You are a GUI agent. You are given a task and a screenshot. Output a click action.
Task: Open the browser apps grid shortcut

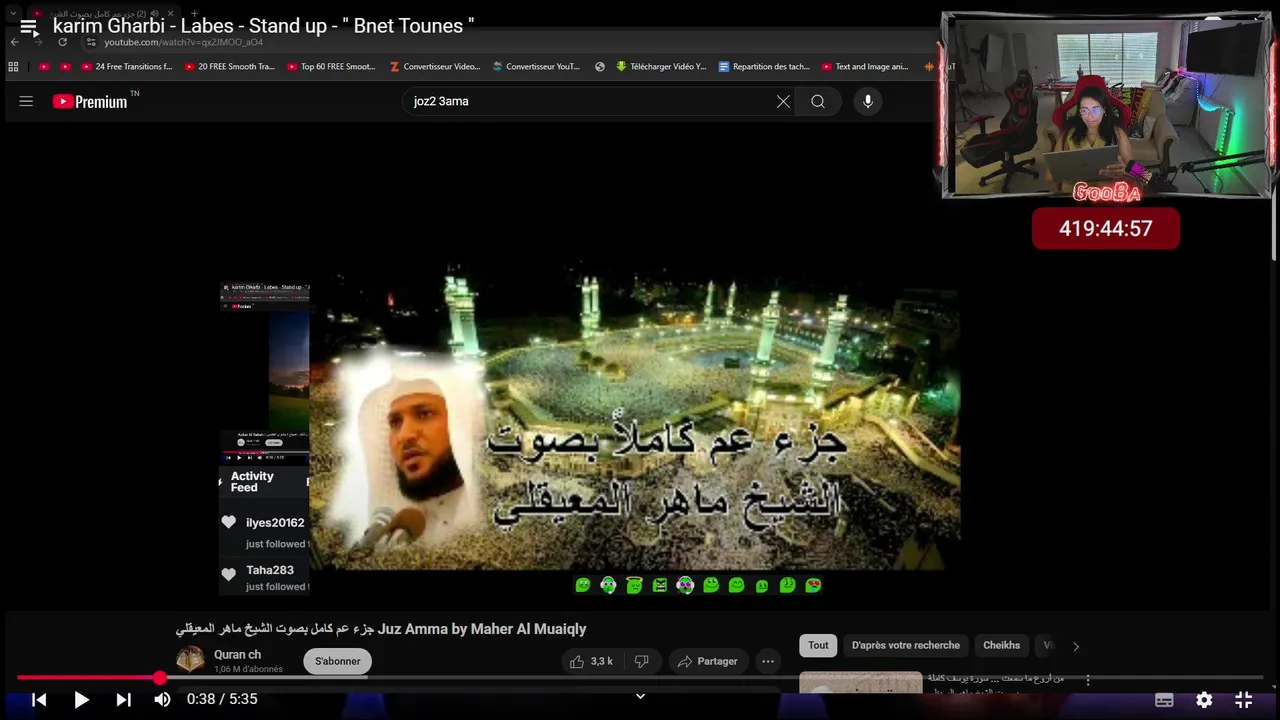coord(13,67)
